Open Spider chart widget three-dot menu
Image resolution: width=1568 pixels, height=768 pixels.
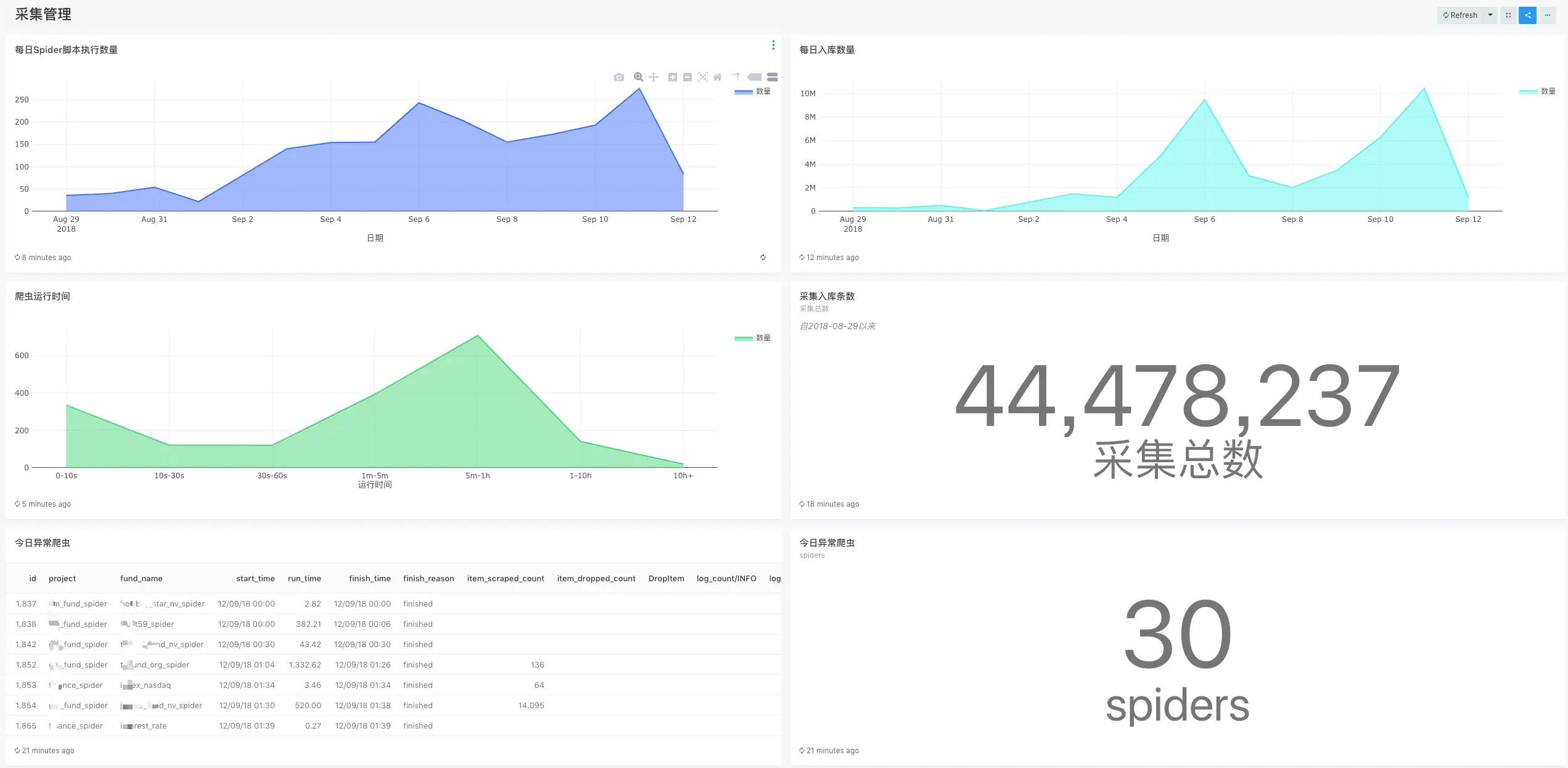pyautogui.click(x=773, y=45)
